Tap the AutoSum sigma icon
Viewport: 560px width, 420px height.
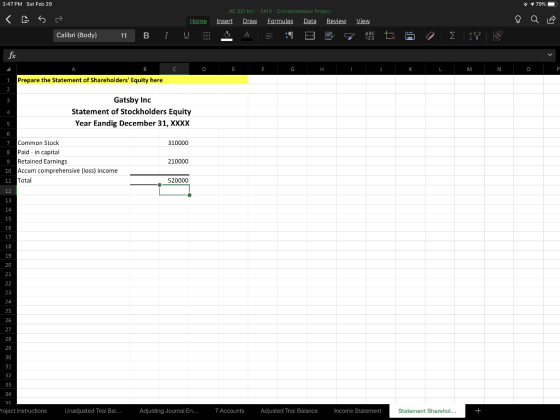(452, 35)
